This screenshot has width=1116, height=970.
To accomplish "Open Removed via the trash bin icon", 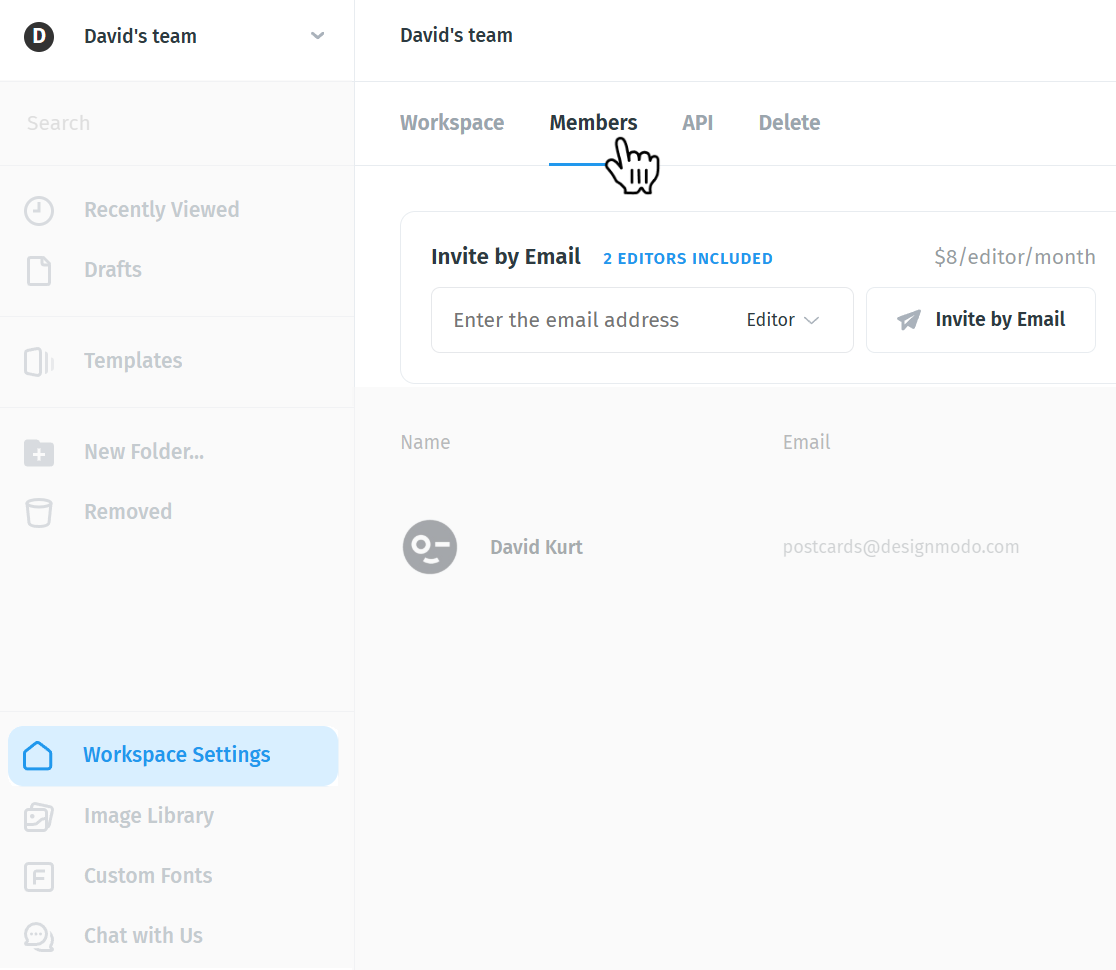I will (38, 512).
